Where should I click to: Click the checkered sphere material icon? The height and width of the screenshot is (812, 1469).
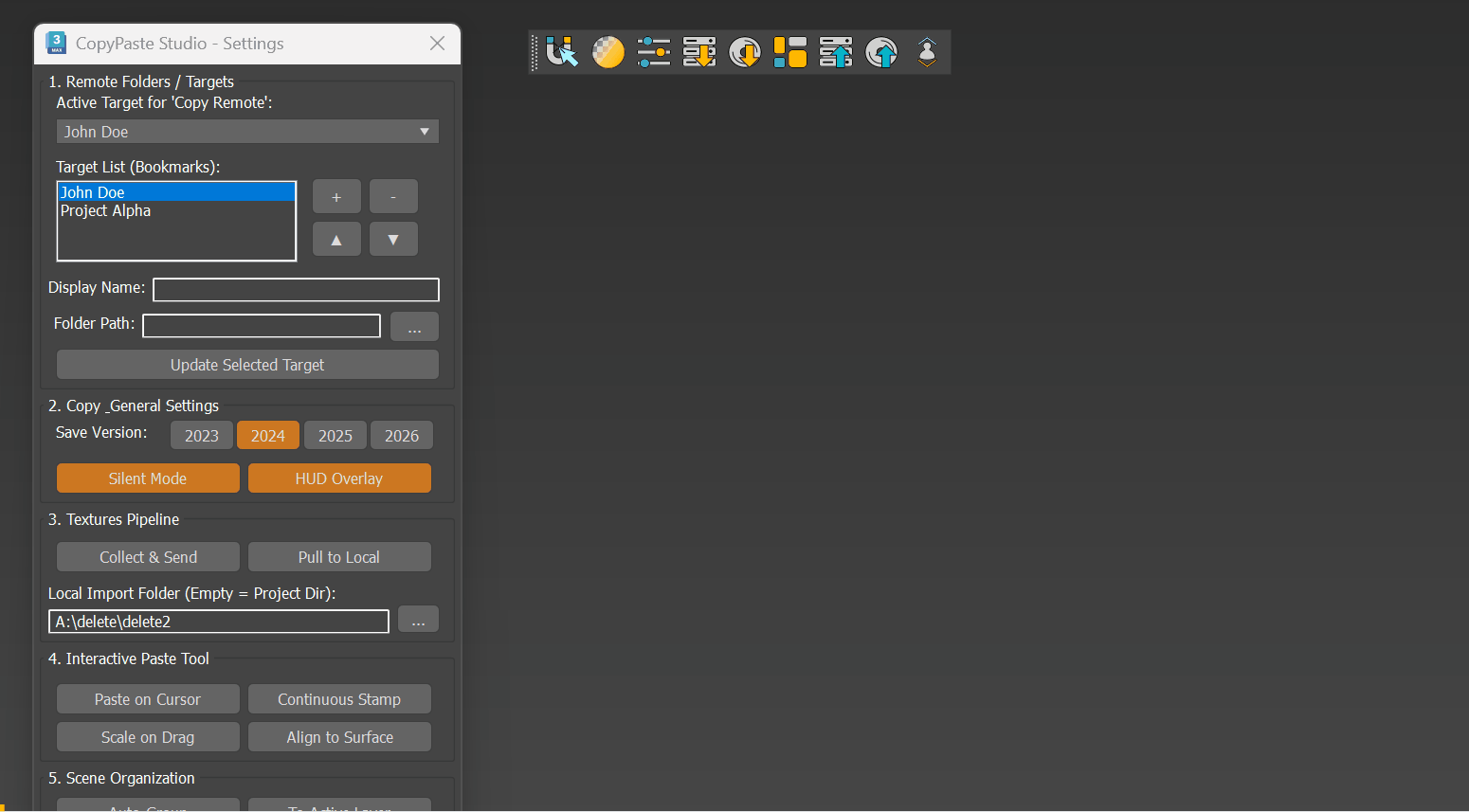pyautogui.click(x=608, y=52)
